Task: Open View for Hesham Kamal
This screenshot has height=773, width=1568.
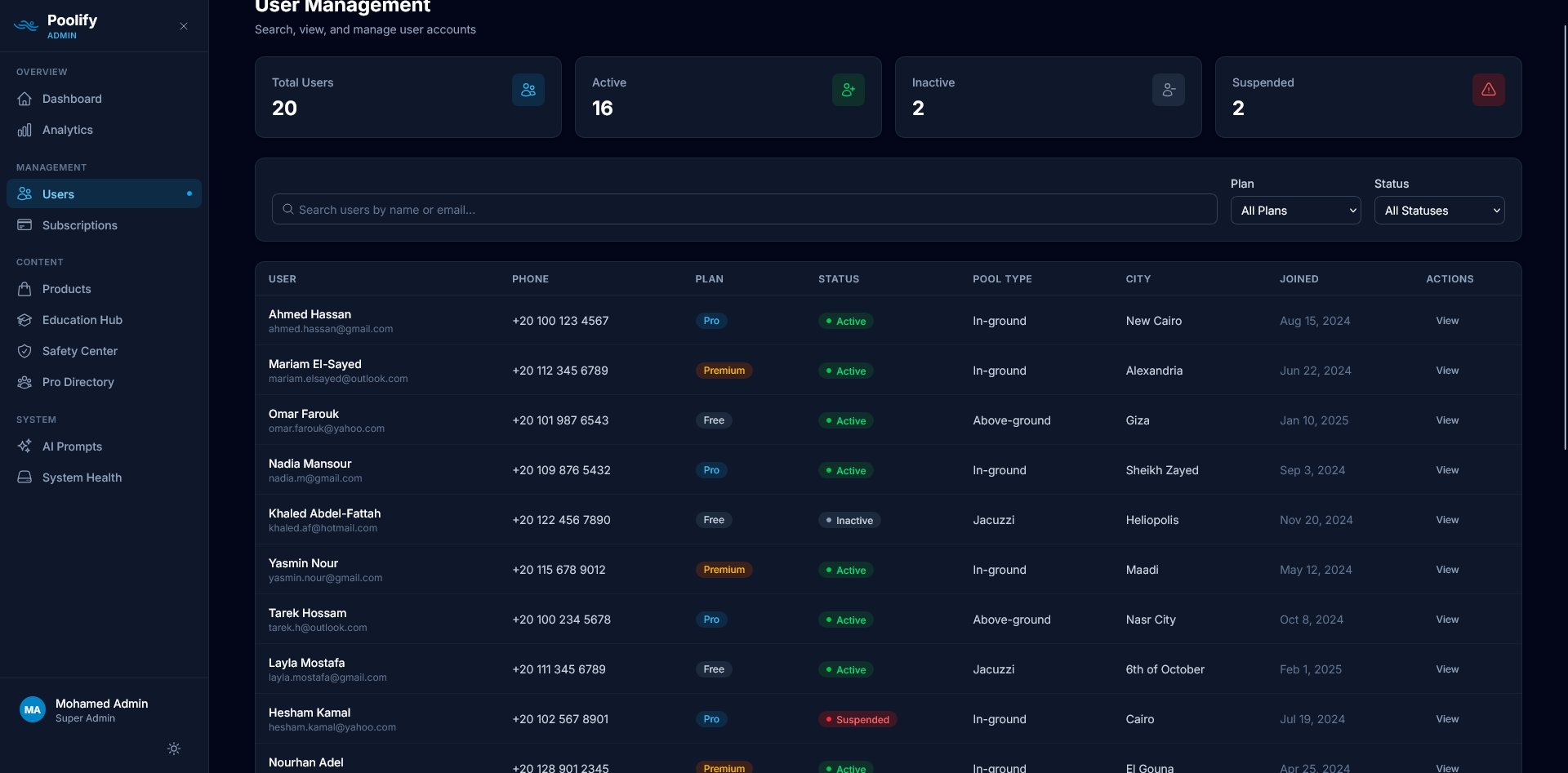Action: [1447, 719]
